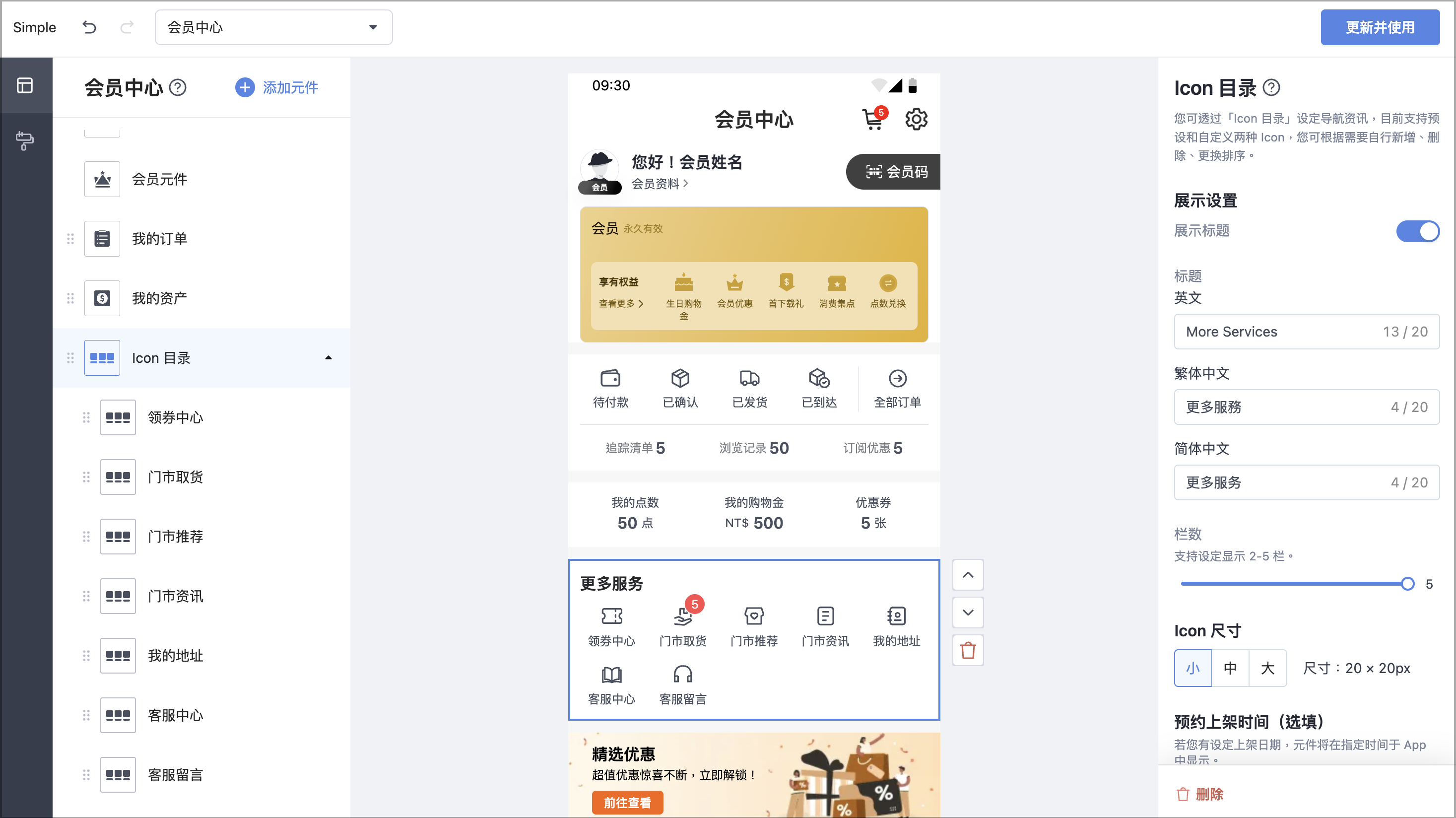Click 查看更多 on the member card
Screen dimensions: 1456x818
coord(621,304)
